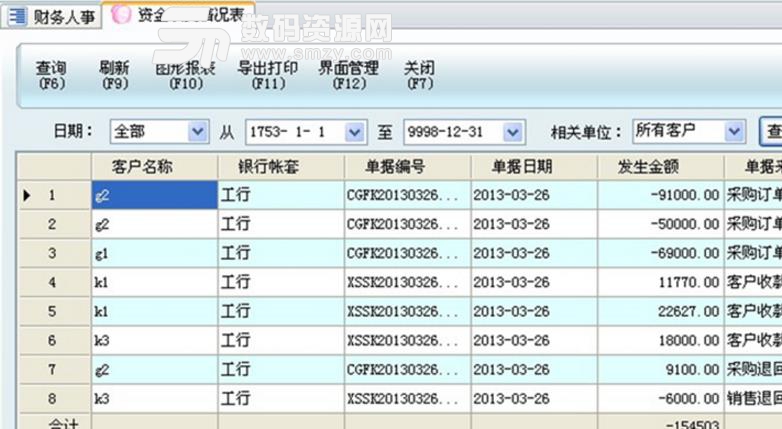Click the 刷新 (F9) toolbar button

115,75
